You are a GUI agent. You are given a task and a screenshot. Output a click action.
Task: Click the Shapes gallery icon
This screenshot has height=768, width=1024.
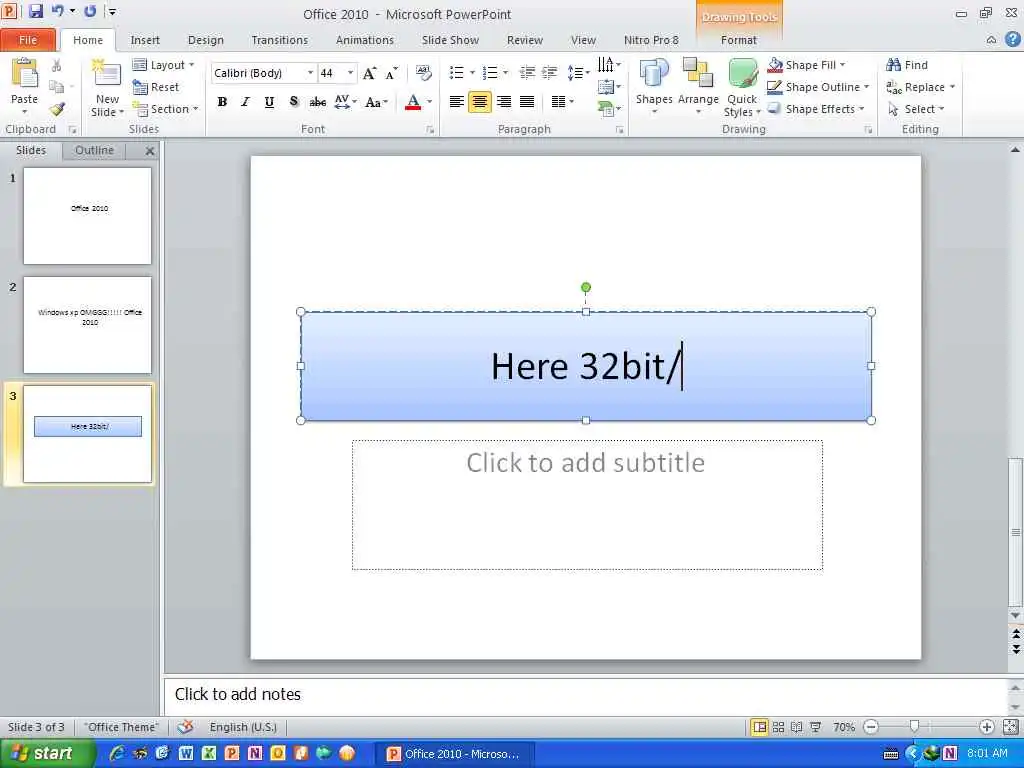[654, 73]
